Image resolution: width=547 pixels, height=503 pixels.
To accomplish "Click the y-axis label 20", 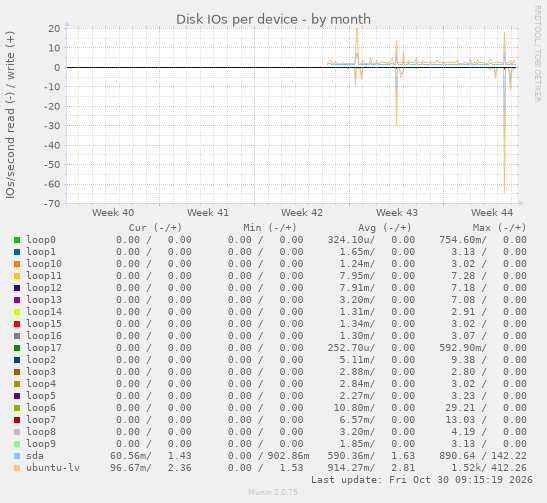I will [x=54, y=29].
